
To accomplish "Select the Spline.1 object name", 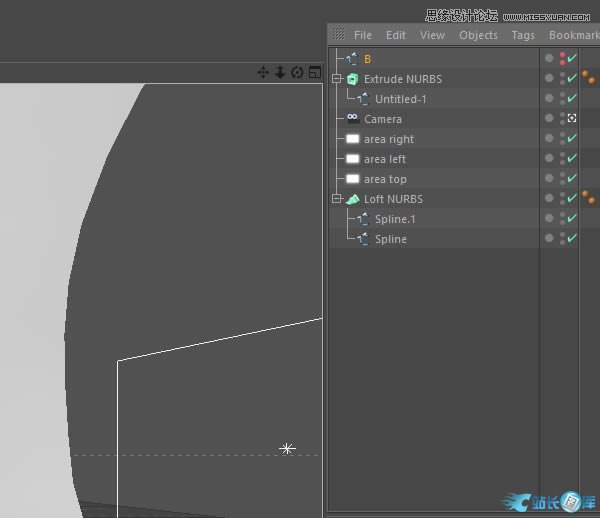I will (x=395, y=219).
